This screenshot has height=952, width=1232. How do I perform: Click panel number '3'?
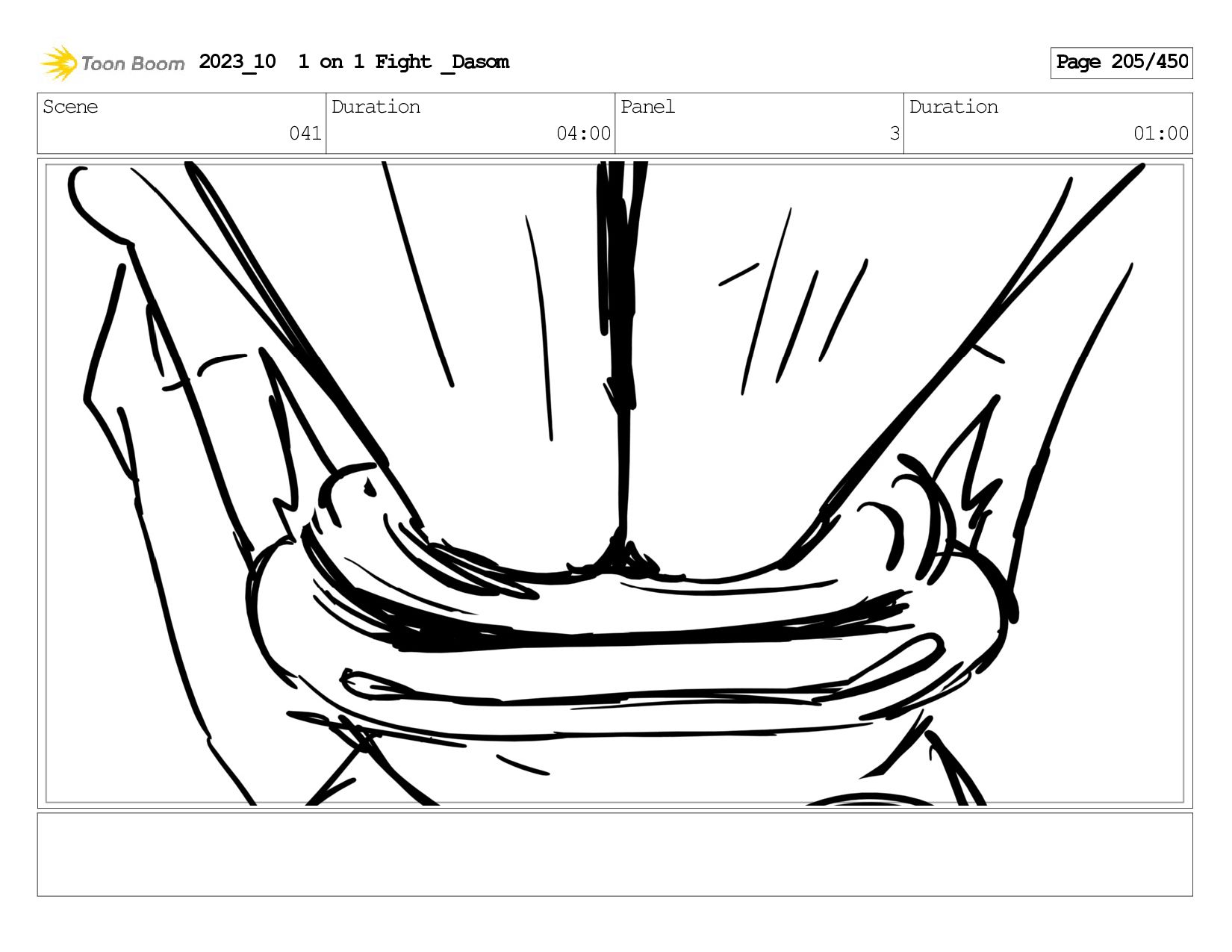[895, 134]
